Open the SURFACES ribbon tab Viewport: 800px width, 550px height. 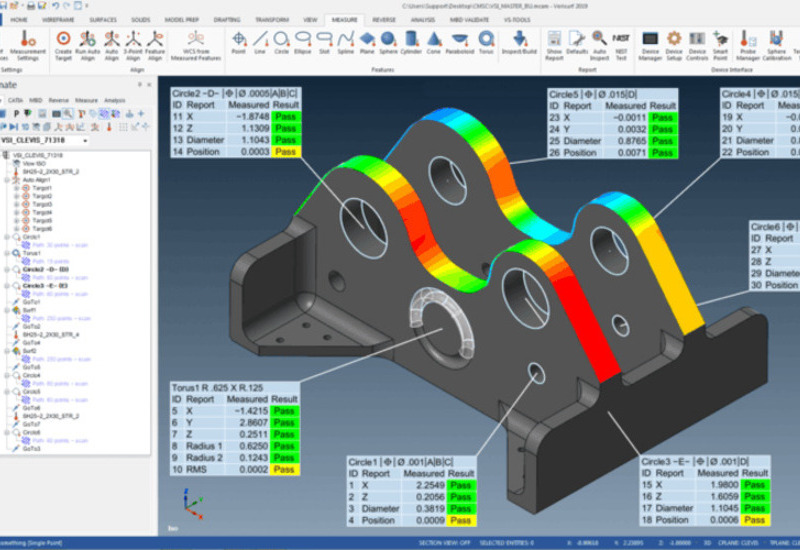[x=103, y=19]
